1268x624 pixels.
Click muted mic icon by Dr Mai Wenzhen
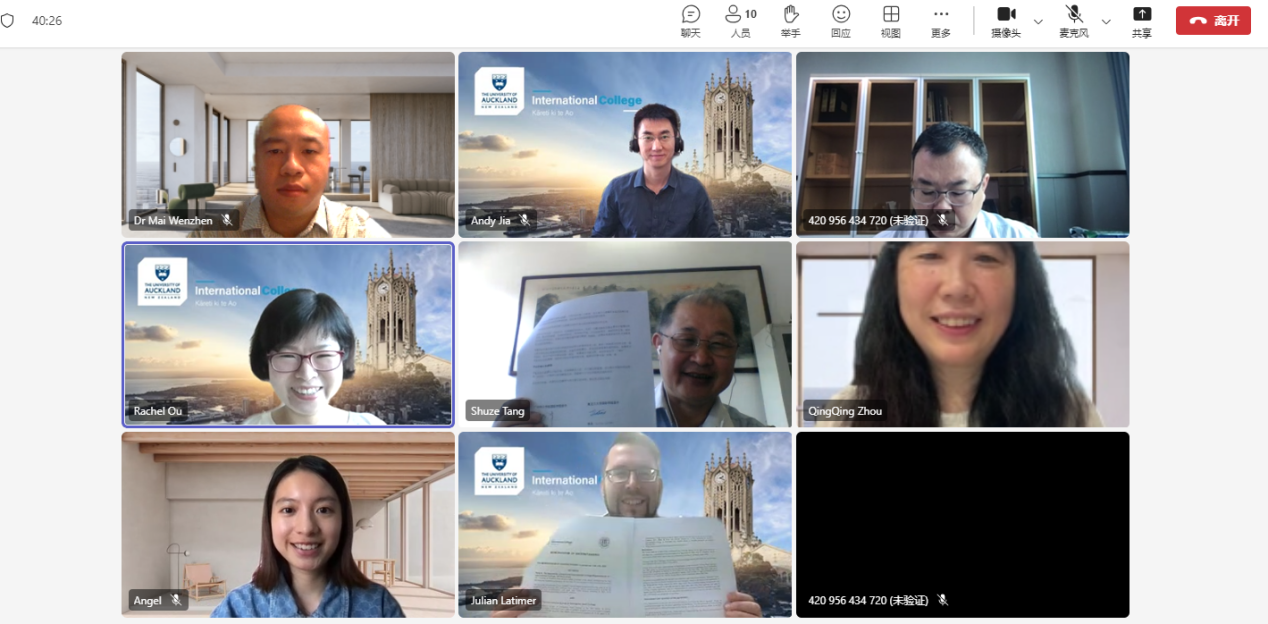pos(227,220)
